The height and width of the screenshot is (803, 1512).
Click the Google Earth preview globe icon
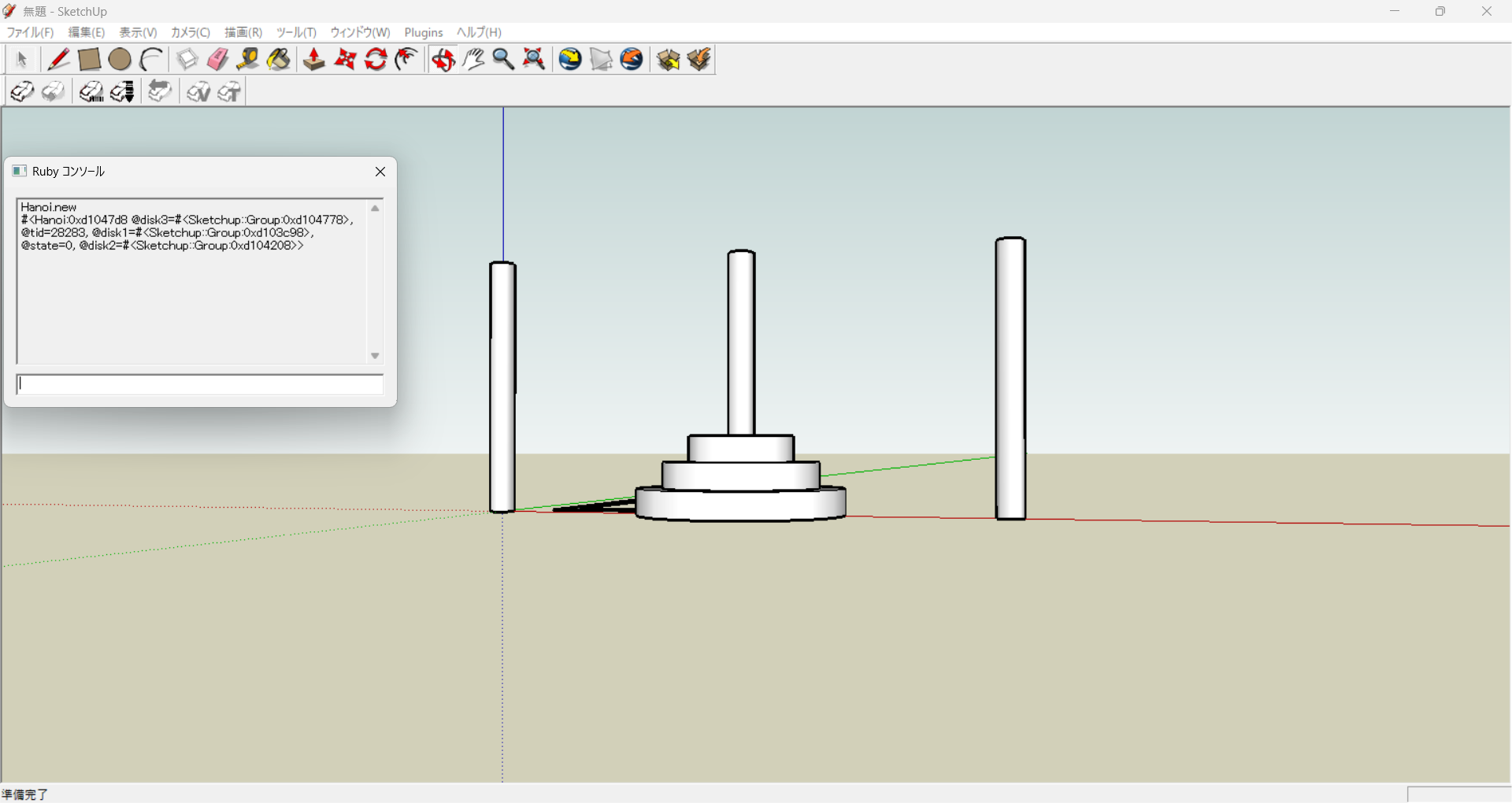(632, 60)
